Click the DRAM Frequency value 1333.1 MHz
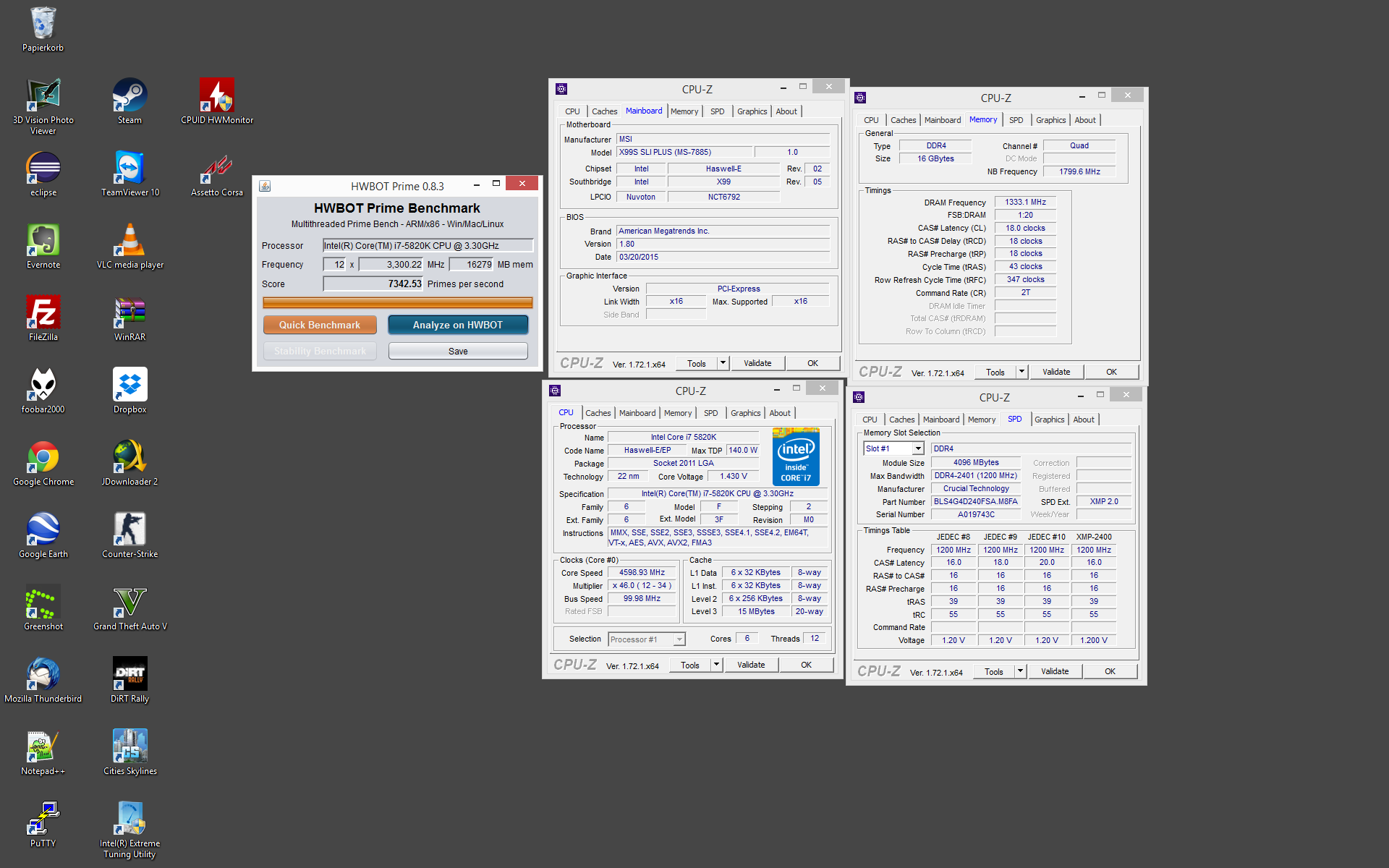The width and height of the screenshot is (1389, 868). coord(1025,202)
